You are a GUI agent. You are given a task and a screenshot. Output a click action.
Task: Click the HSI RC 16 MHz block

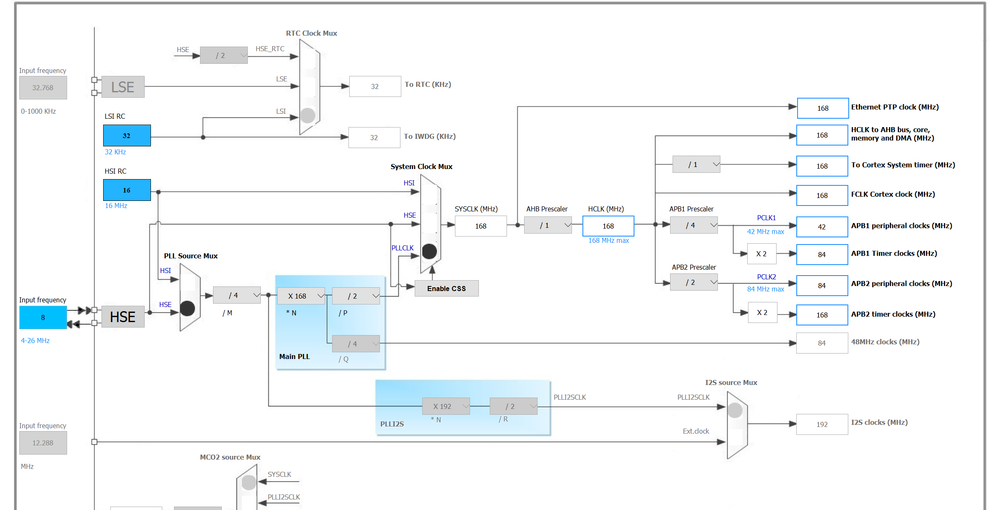click(x=127, y=190)
